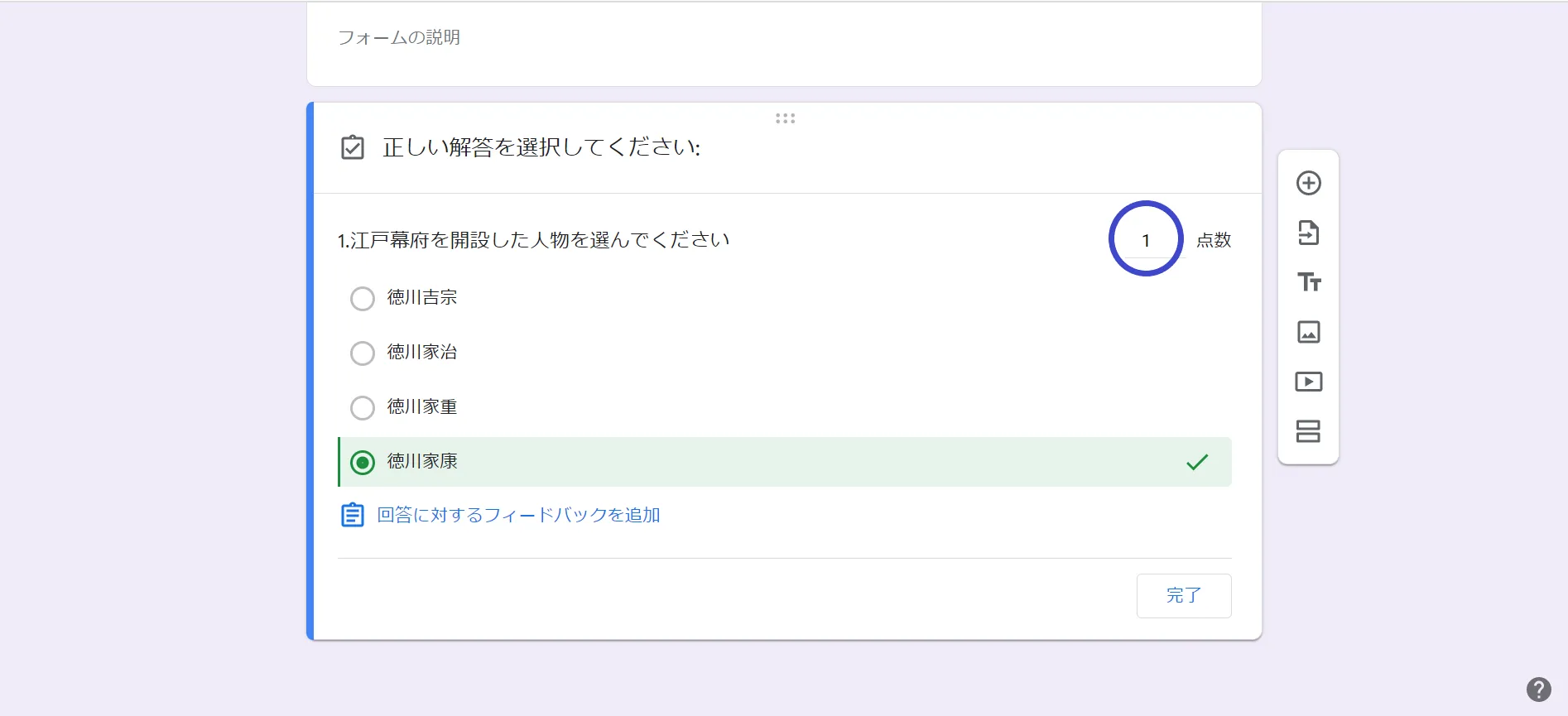
Task: Add a video from the sidebar
Action: tap(1308, 382)
